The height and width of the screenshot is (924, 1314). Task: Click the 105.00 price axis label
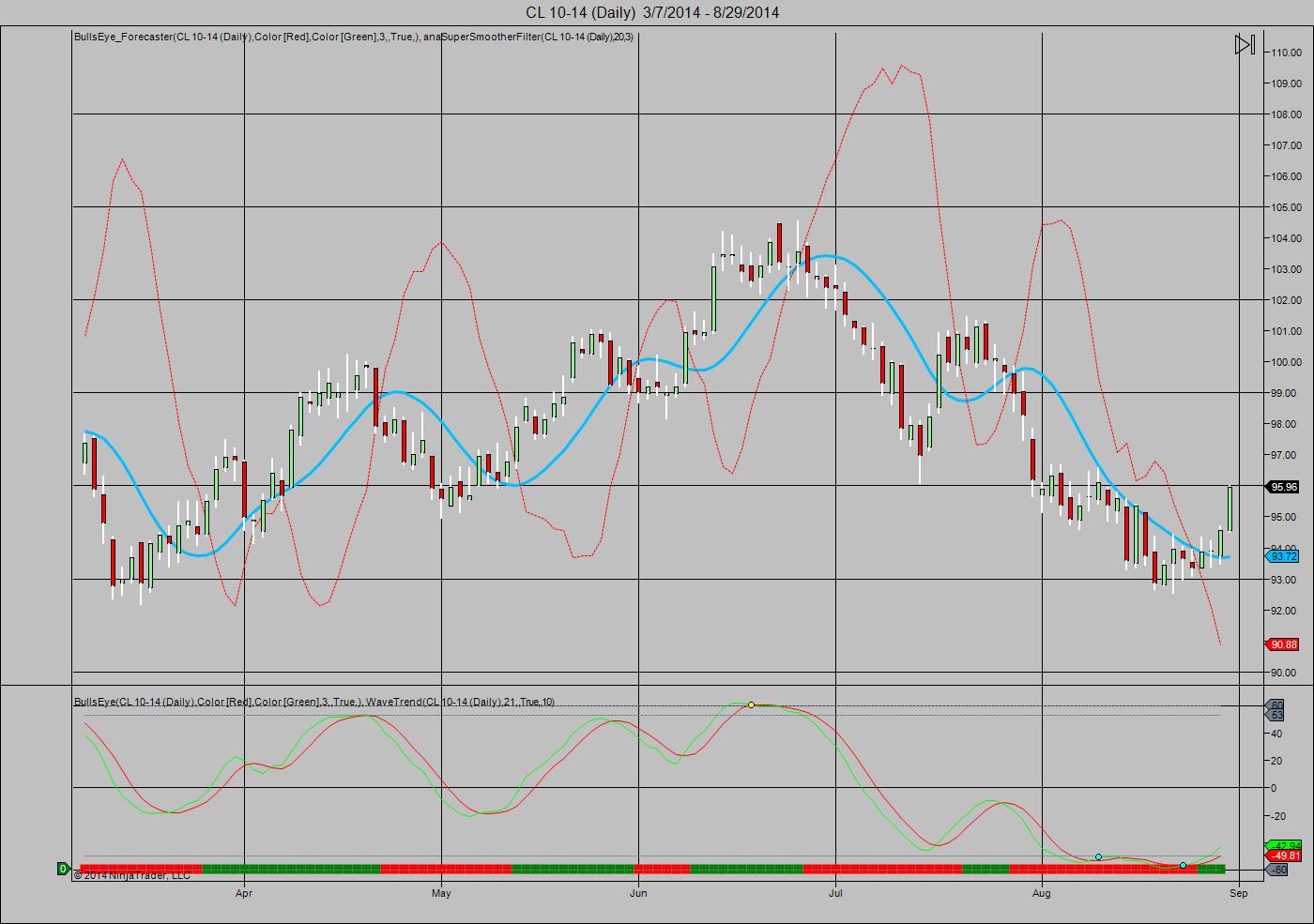(1286, 207)
